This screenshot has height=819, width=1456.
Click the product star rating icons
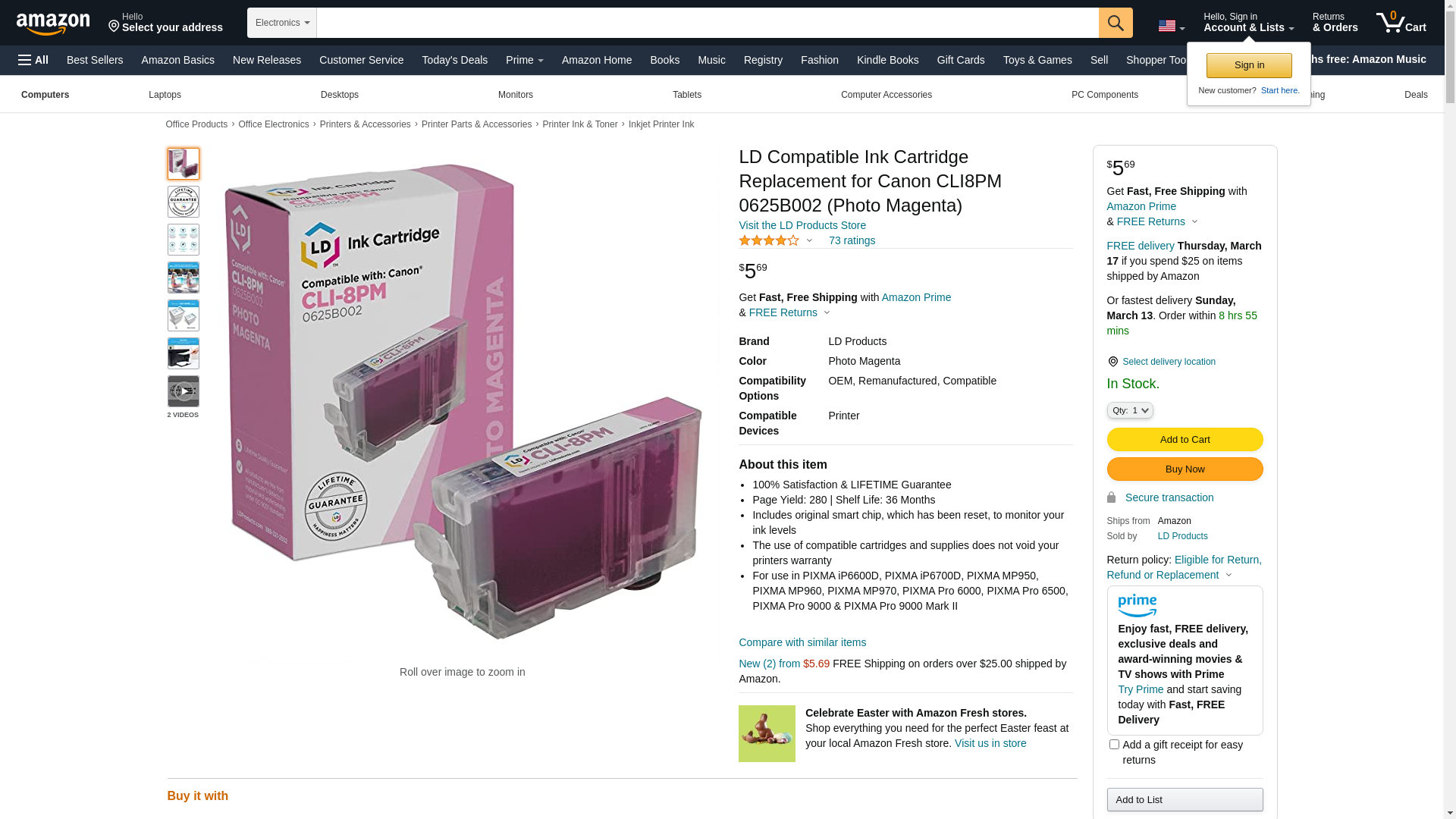coord(769,240)
